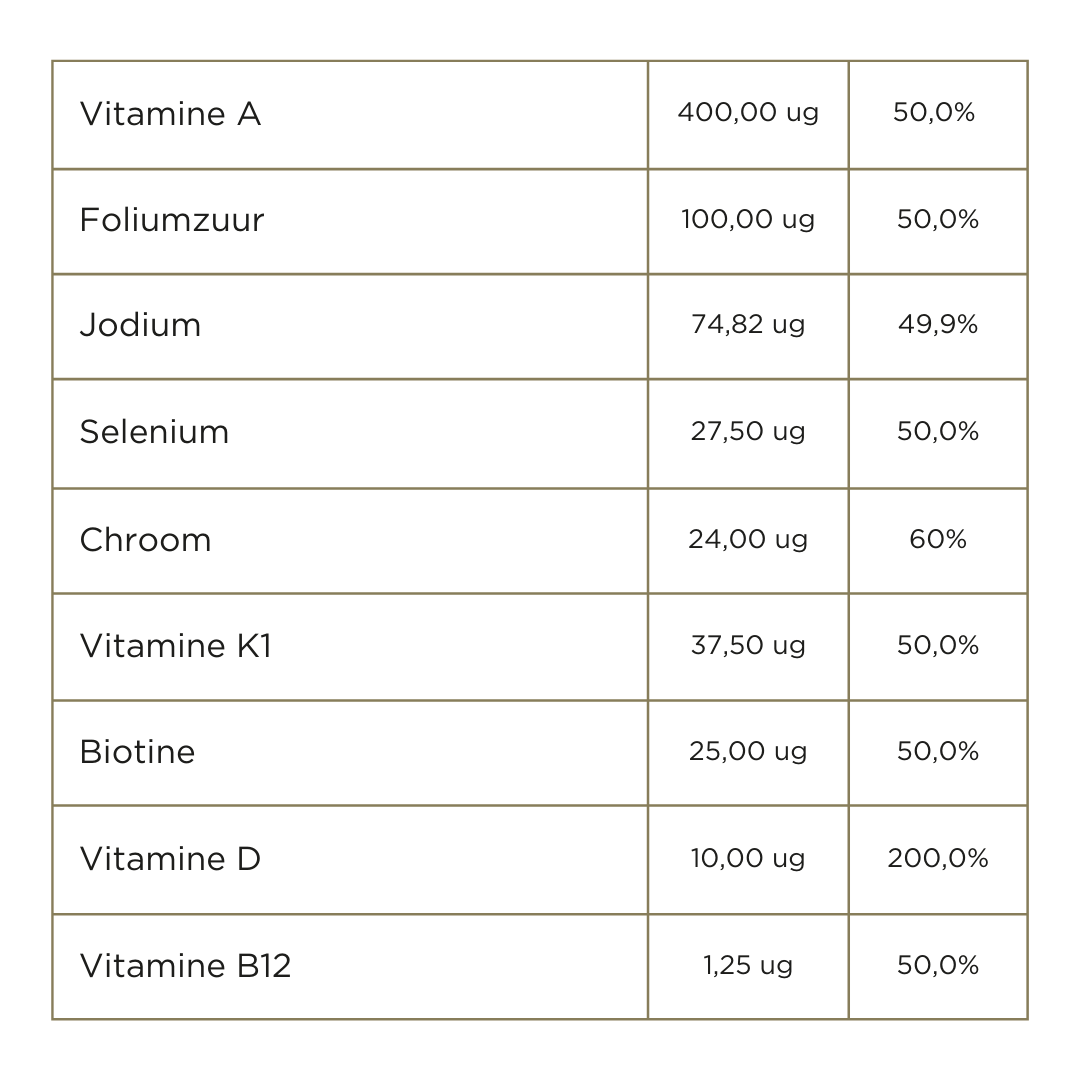Select the Foliumzuur nutrient name
1080x1080 pixels.
[x=172, y=220]
